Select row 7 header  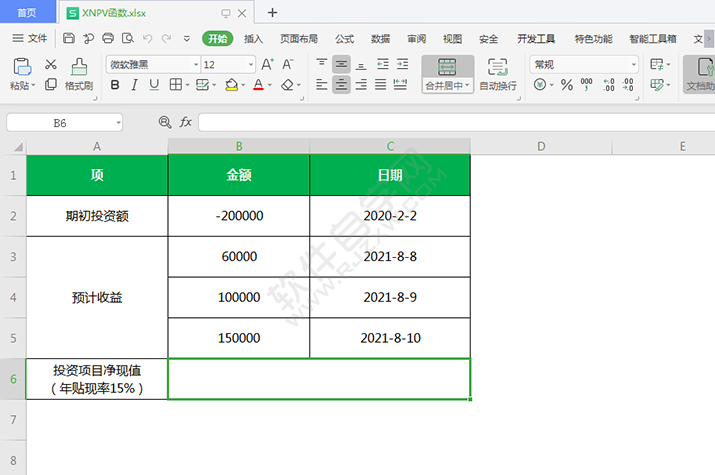(x=13, y=419)
